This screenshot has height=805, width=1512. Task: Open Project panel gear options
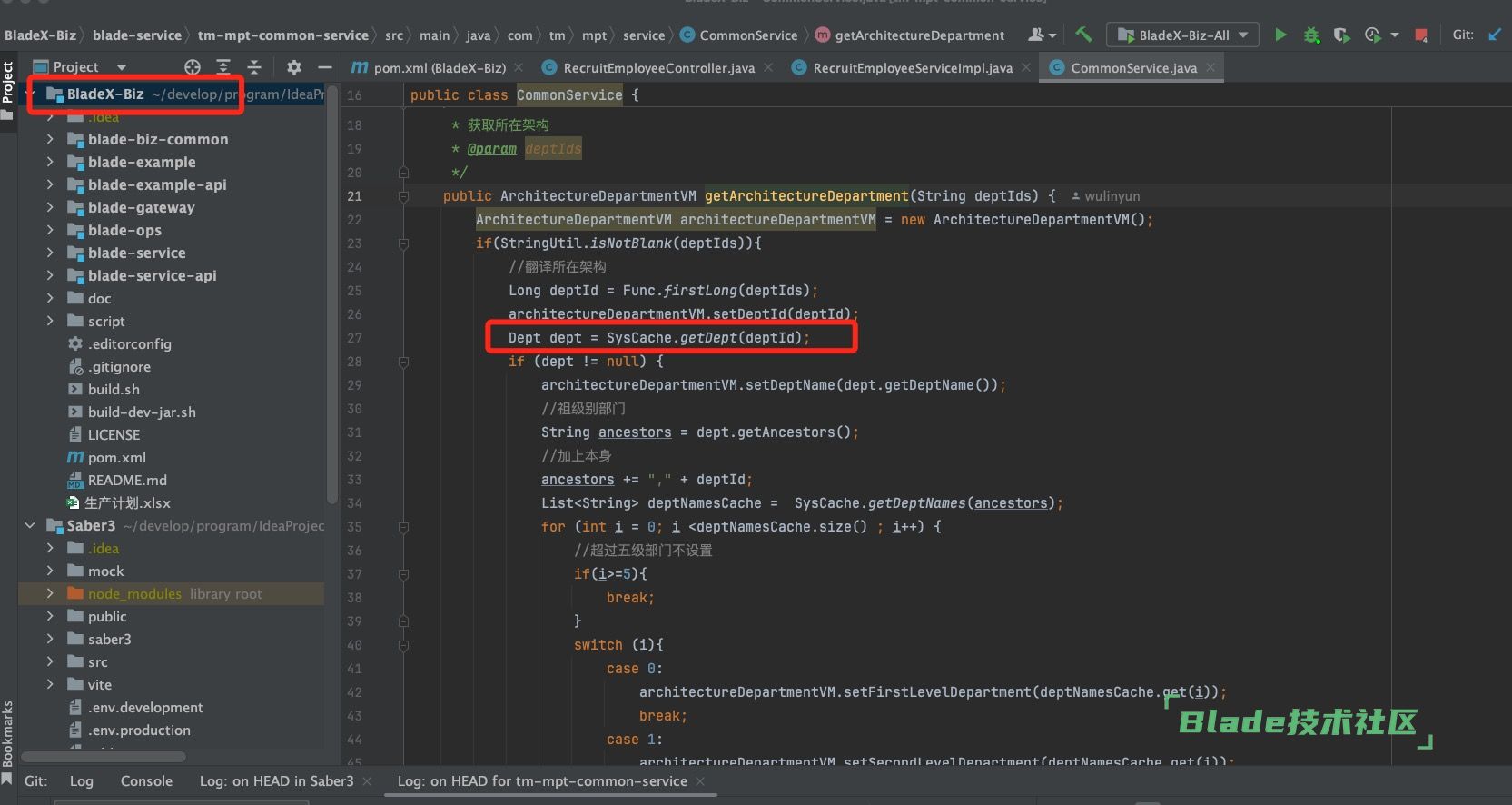coord(293,66)
